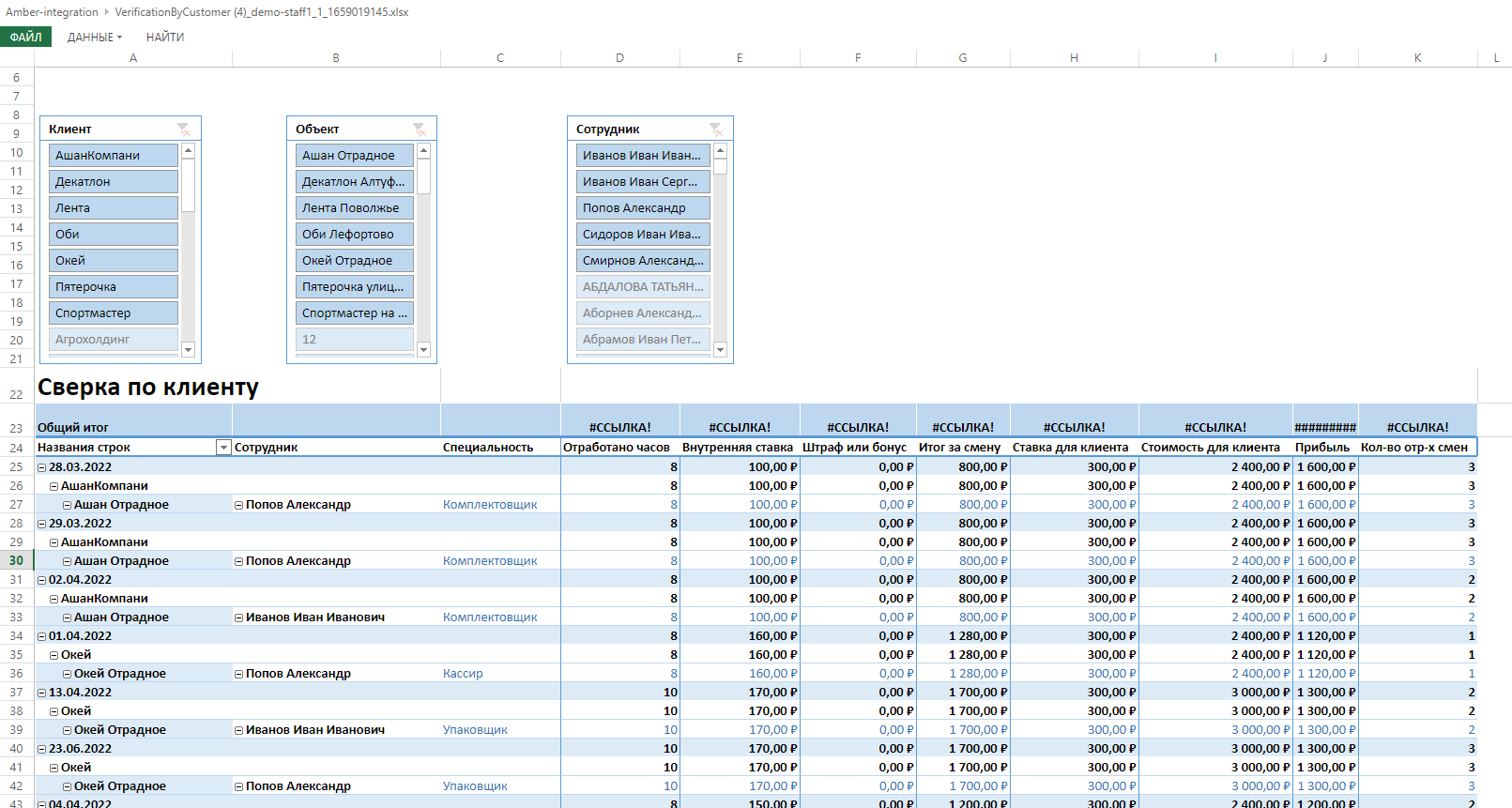Toggle the Декатлон client slicer item
The height and width of the screenshot is (808, 1512).
[x=113, y=182]
